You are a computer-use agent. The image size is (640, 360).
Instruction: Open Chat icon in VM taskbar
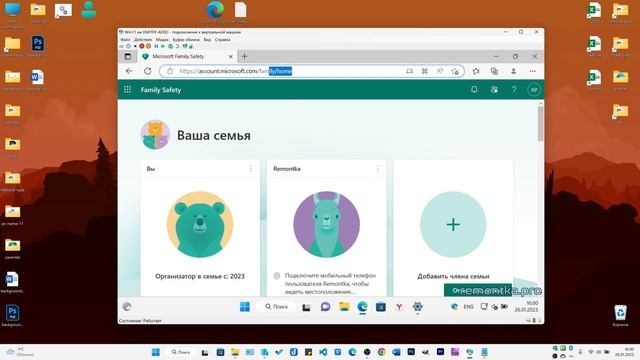pyautogui.click(x=325, y=307)
